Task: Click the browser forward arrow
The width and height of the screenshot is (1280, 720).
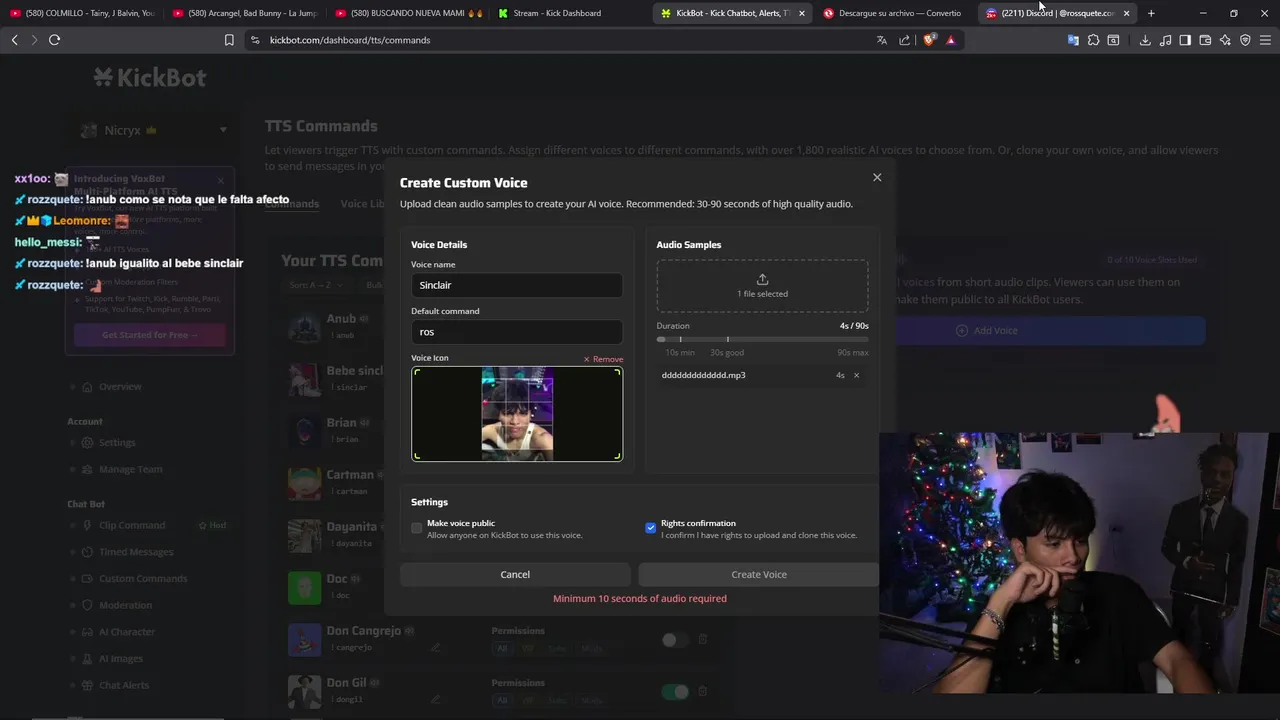Action: tap(34, 40)
